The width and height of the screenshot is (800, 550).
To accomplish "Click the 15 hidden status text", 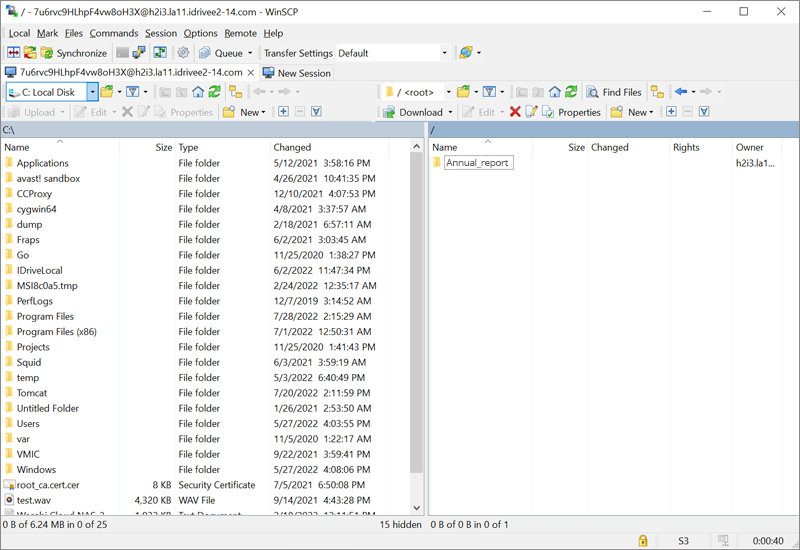I will point(401,524).
